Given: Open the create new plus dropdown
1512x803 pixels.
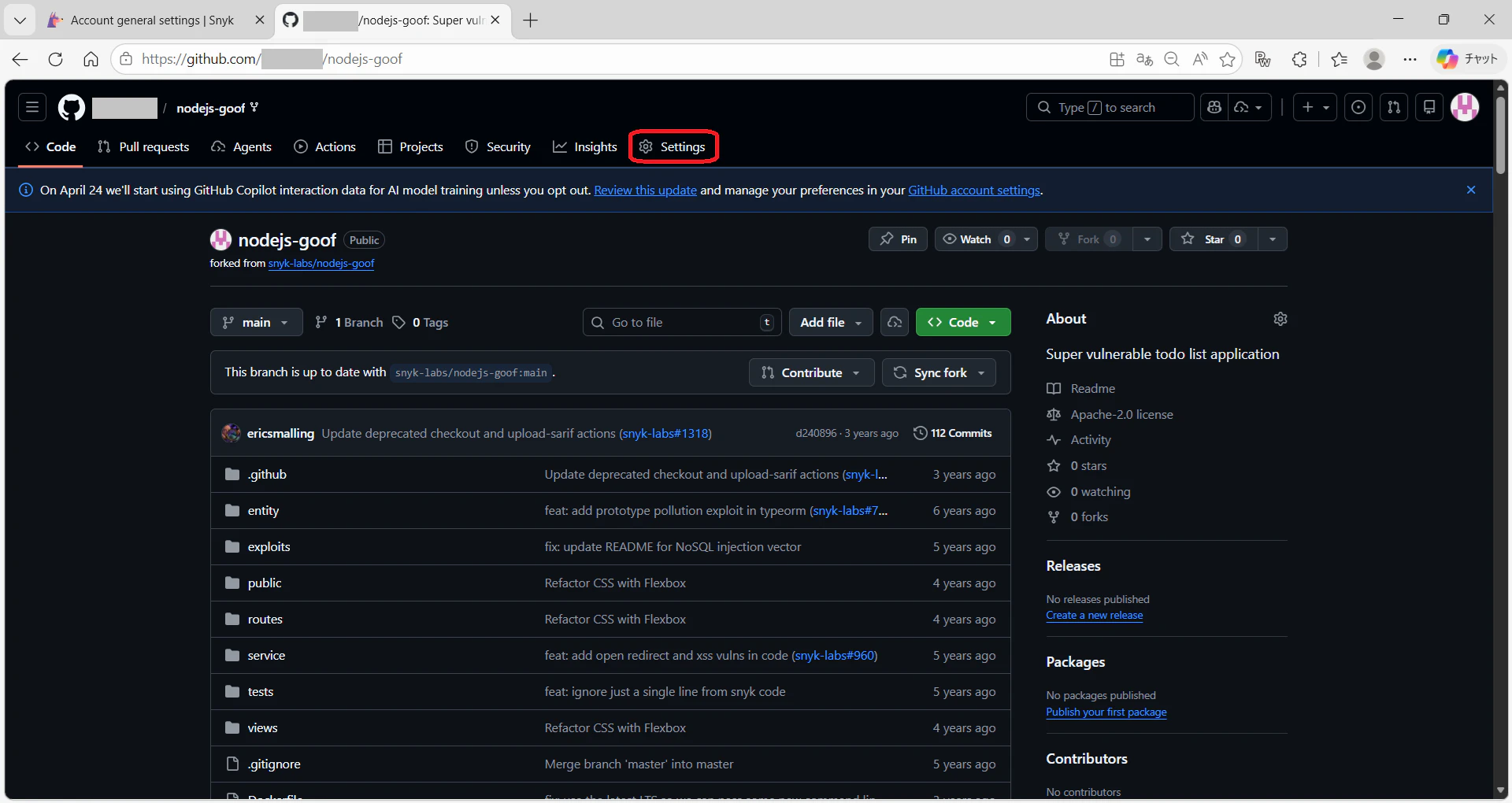Looking at the screenshot, I should pyautogui.click(x=1315, y=107).
